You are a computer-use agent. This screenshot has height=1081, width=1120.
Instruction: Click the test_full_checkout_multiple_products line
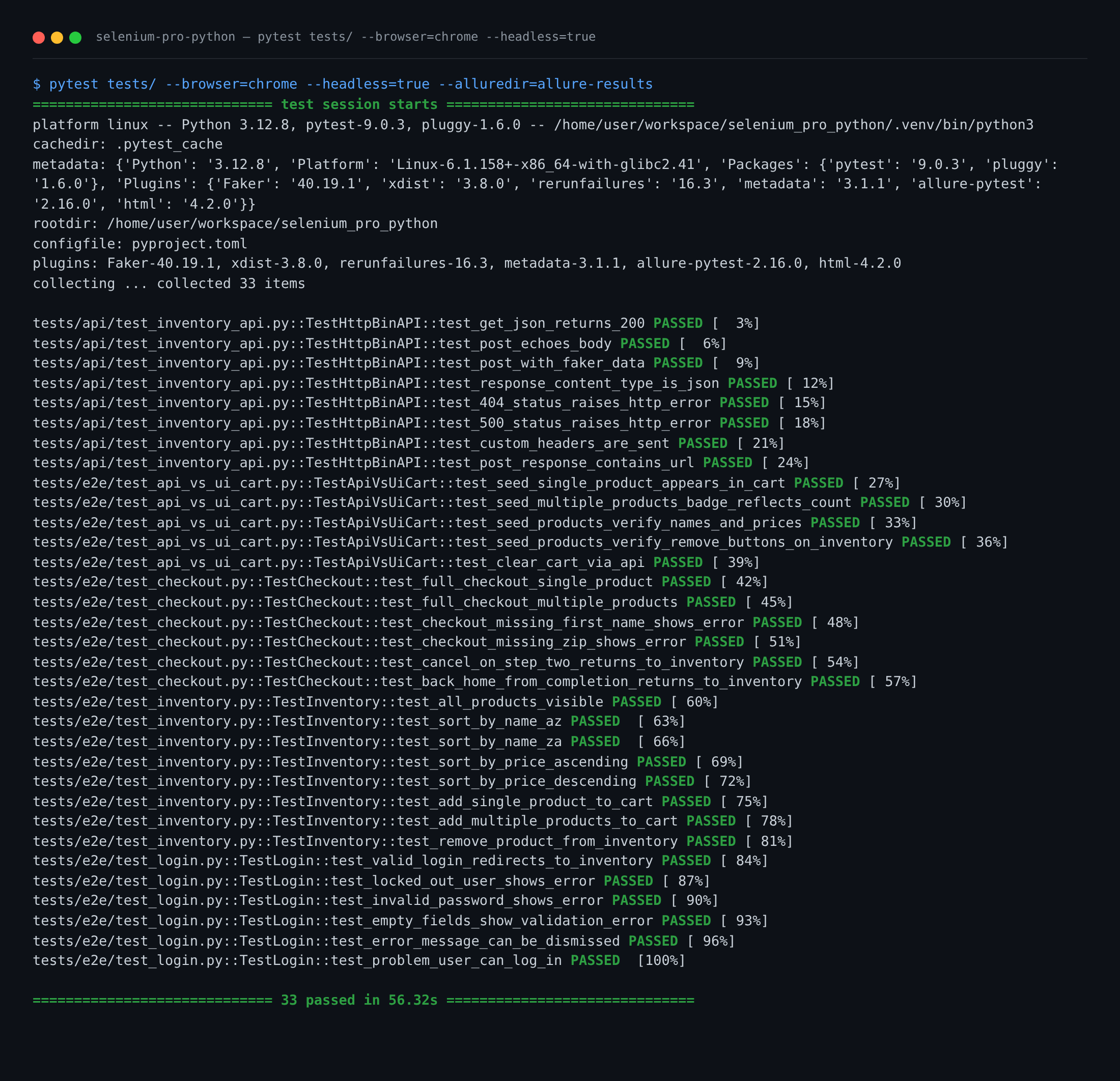click(413, 602)
